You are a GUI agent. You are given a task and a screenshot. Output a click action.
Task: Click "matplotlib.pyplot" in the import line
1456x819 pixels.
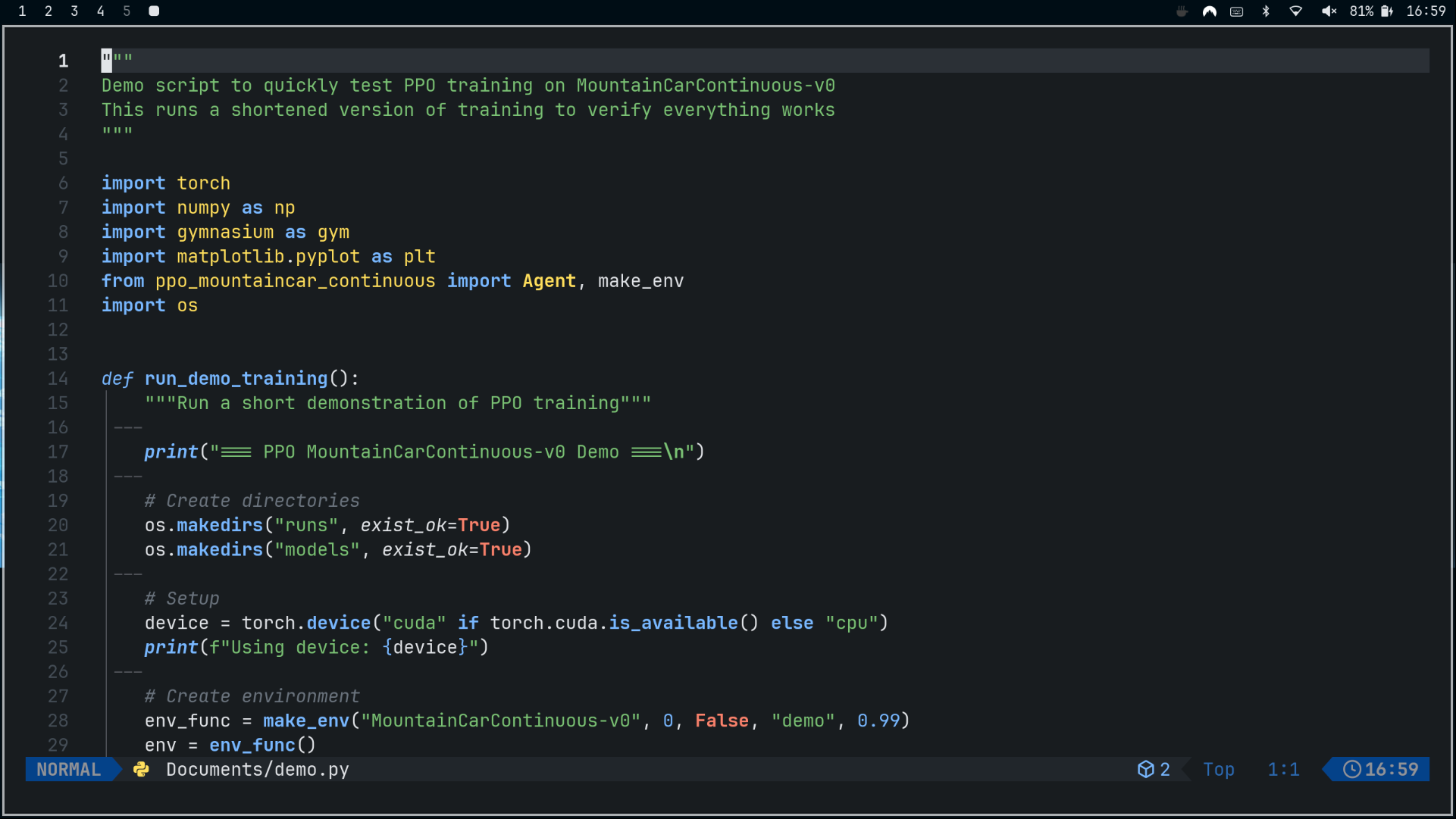[x=268, y=256]
